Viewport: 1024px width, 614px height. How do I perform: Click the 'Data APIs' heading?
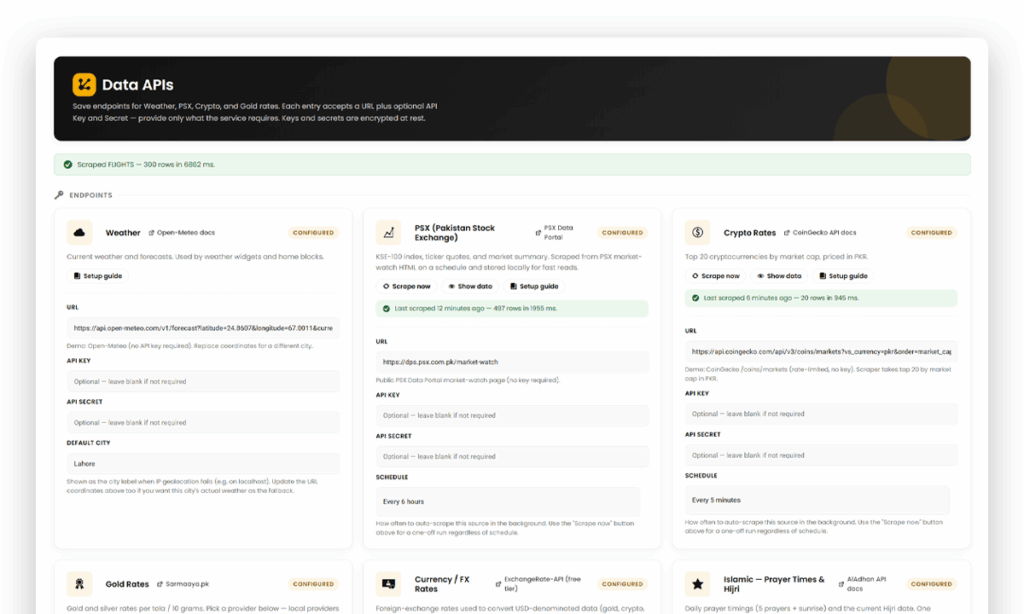pos(138,85)
